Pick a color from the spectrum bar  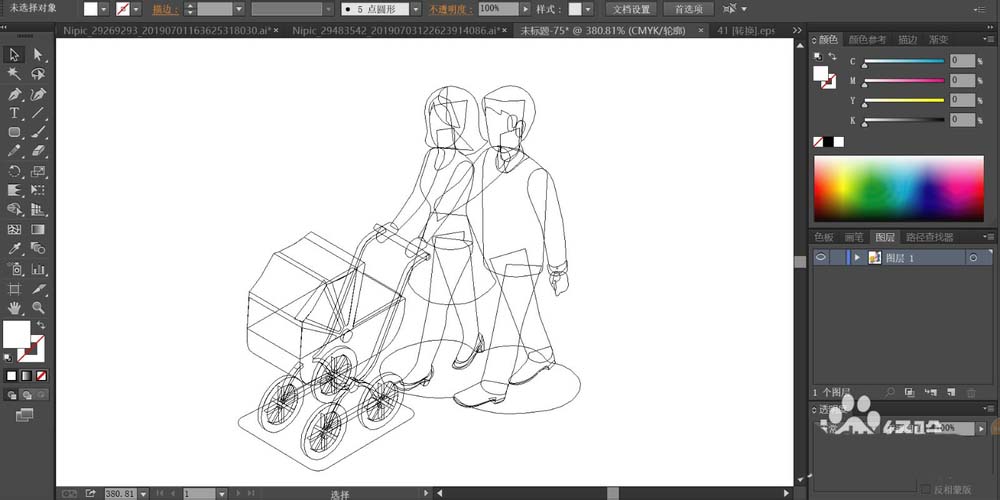[899, 189]
